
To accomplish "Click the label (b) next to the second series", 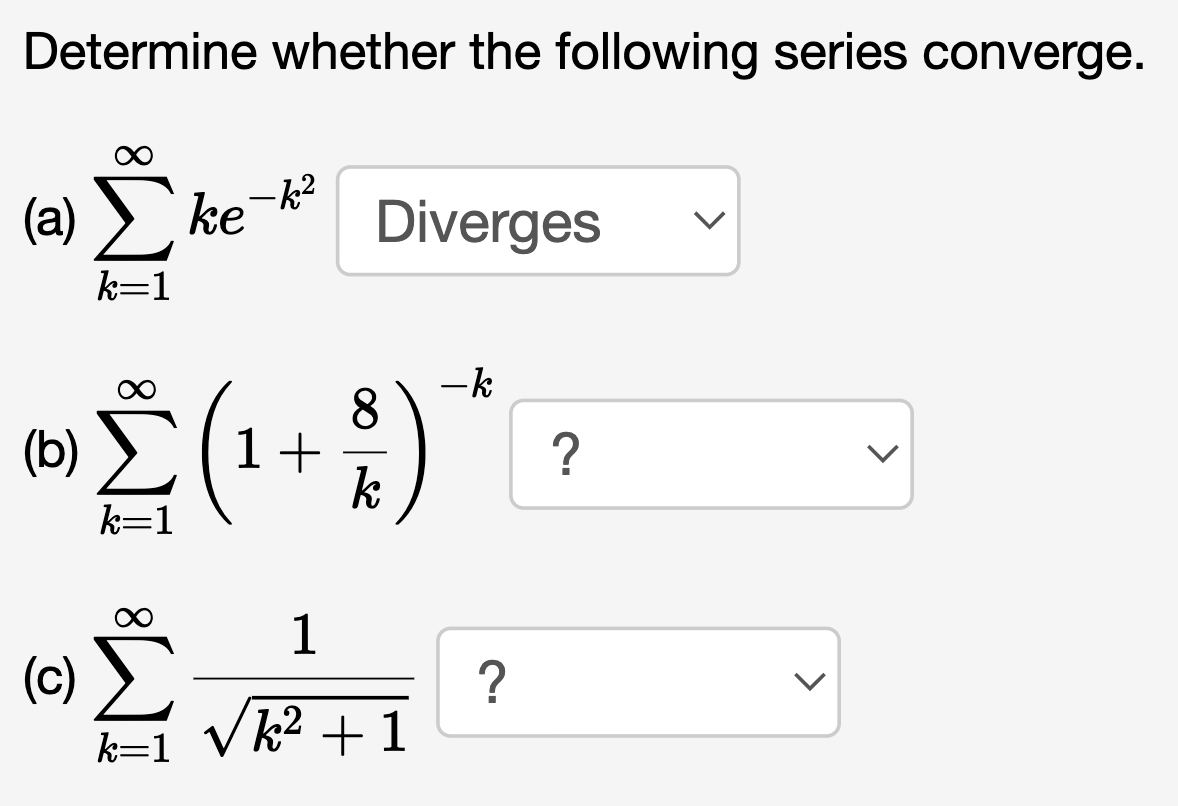I will coord(50,453).
